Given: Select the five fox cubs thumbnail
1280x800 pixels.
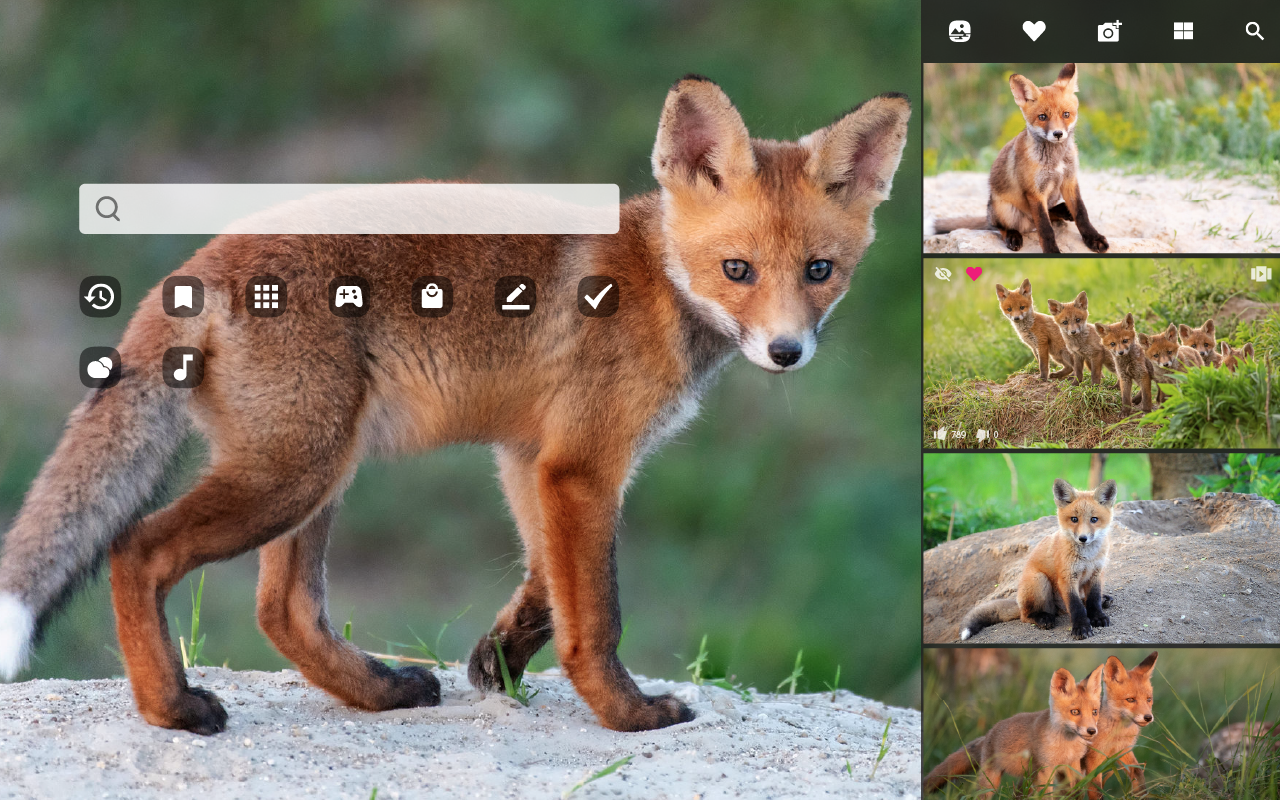Looking at the screenshot, I should point(1101,353).
